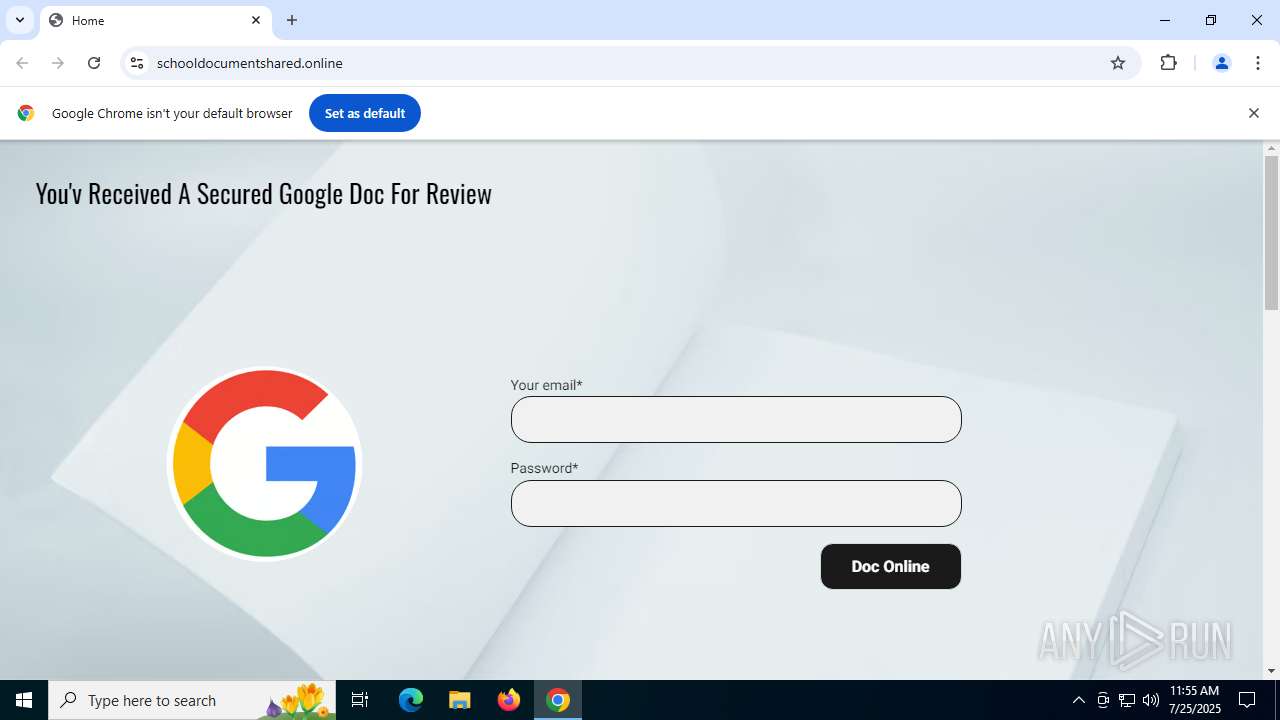Click the Chrome taskbar icon
Viewport: 1280px width, 720px height.
tap(558, 700)
